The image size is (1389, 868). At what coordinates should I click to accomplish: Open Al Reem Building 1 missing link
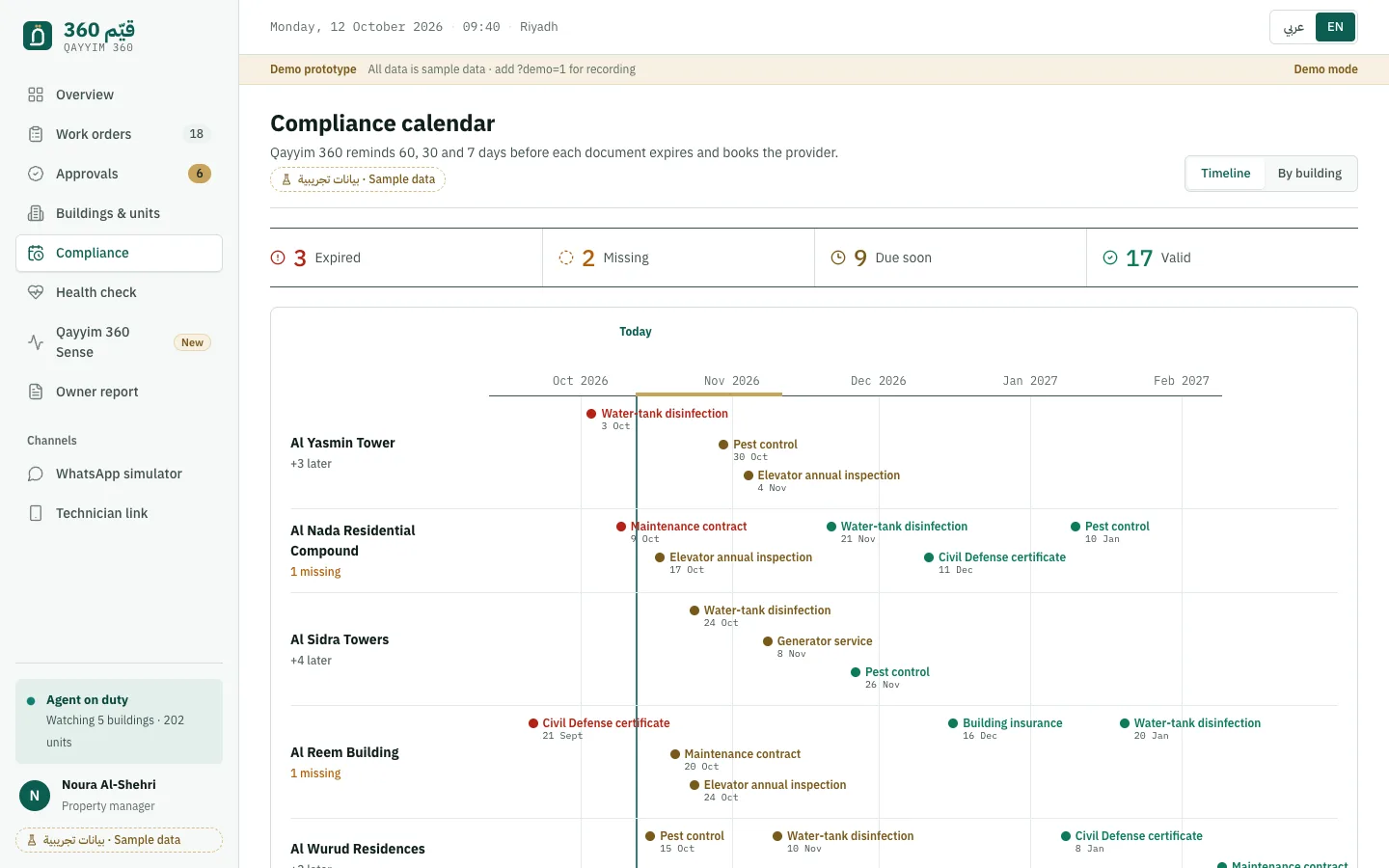click(x=315, y=773)
